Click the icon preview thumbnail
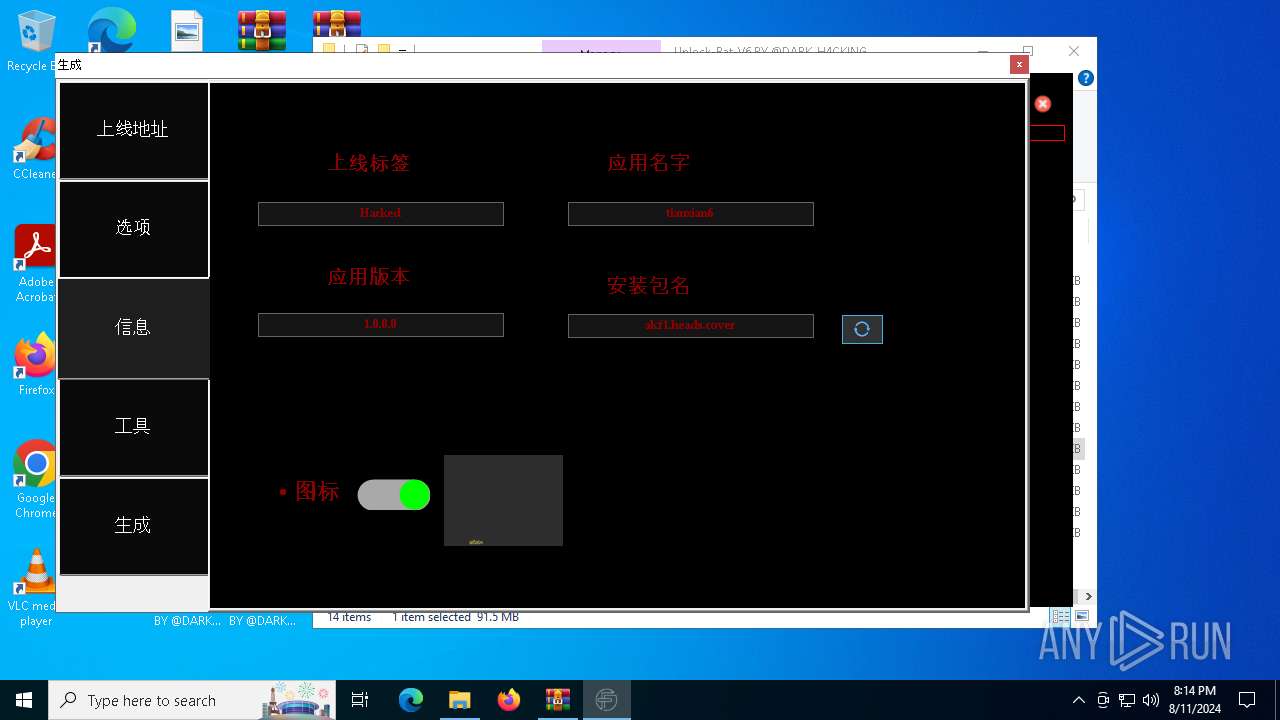Screen dimensions: 1280x720 tap(503, 500)
